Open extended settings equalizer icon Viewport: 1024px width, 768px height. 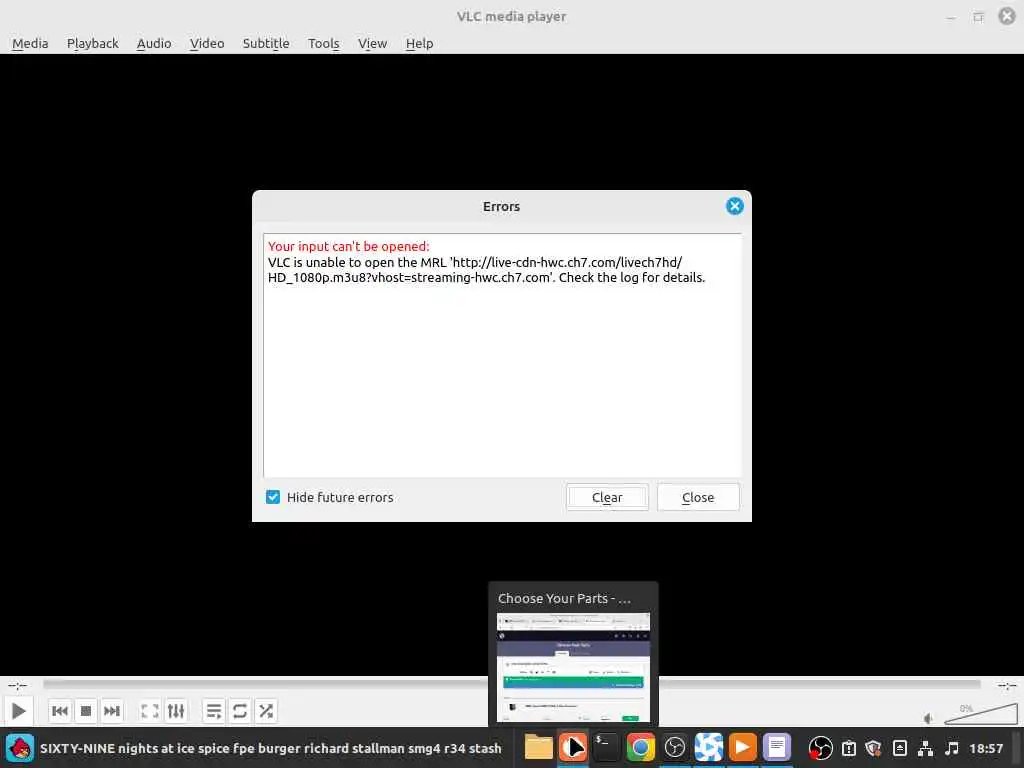click(x=176, y=711)
